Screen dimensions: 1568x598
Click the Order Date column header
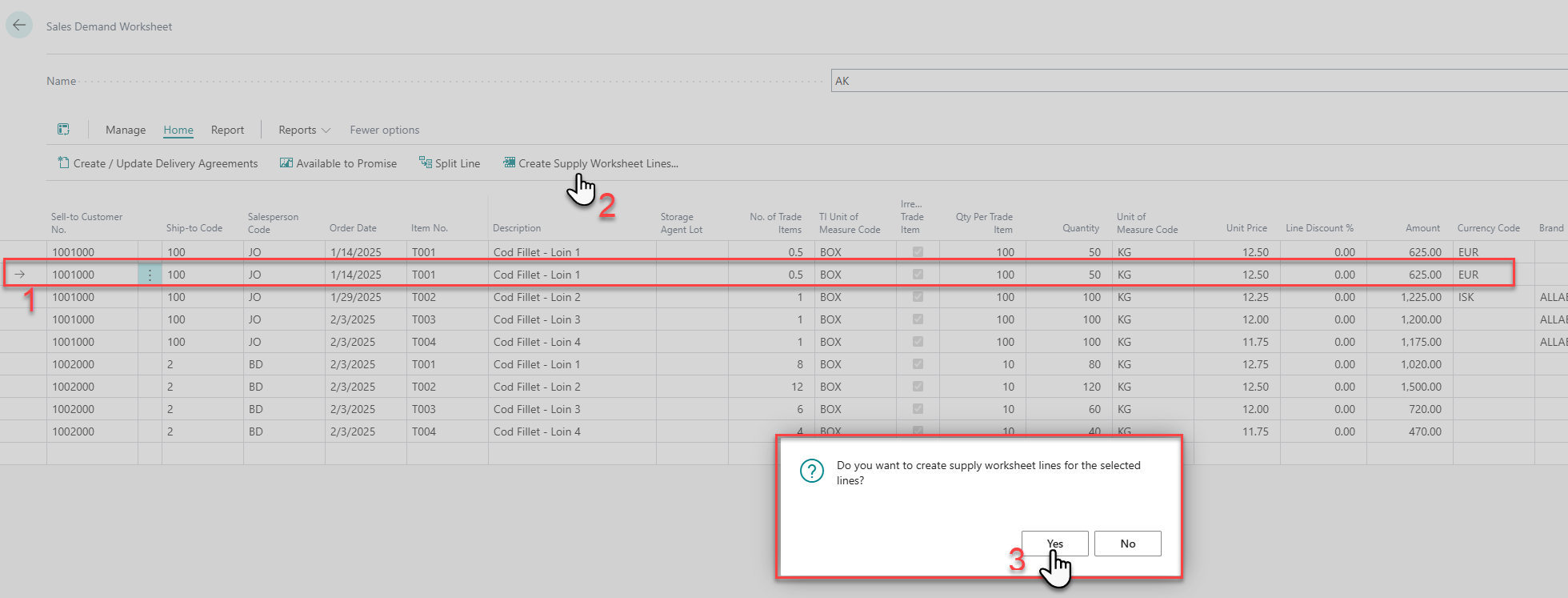pos(353,228)
